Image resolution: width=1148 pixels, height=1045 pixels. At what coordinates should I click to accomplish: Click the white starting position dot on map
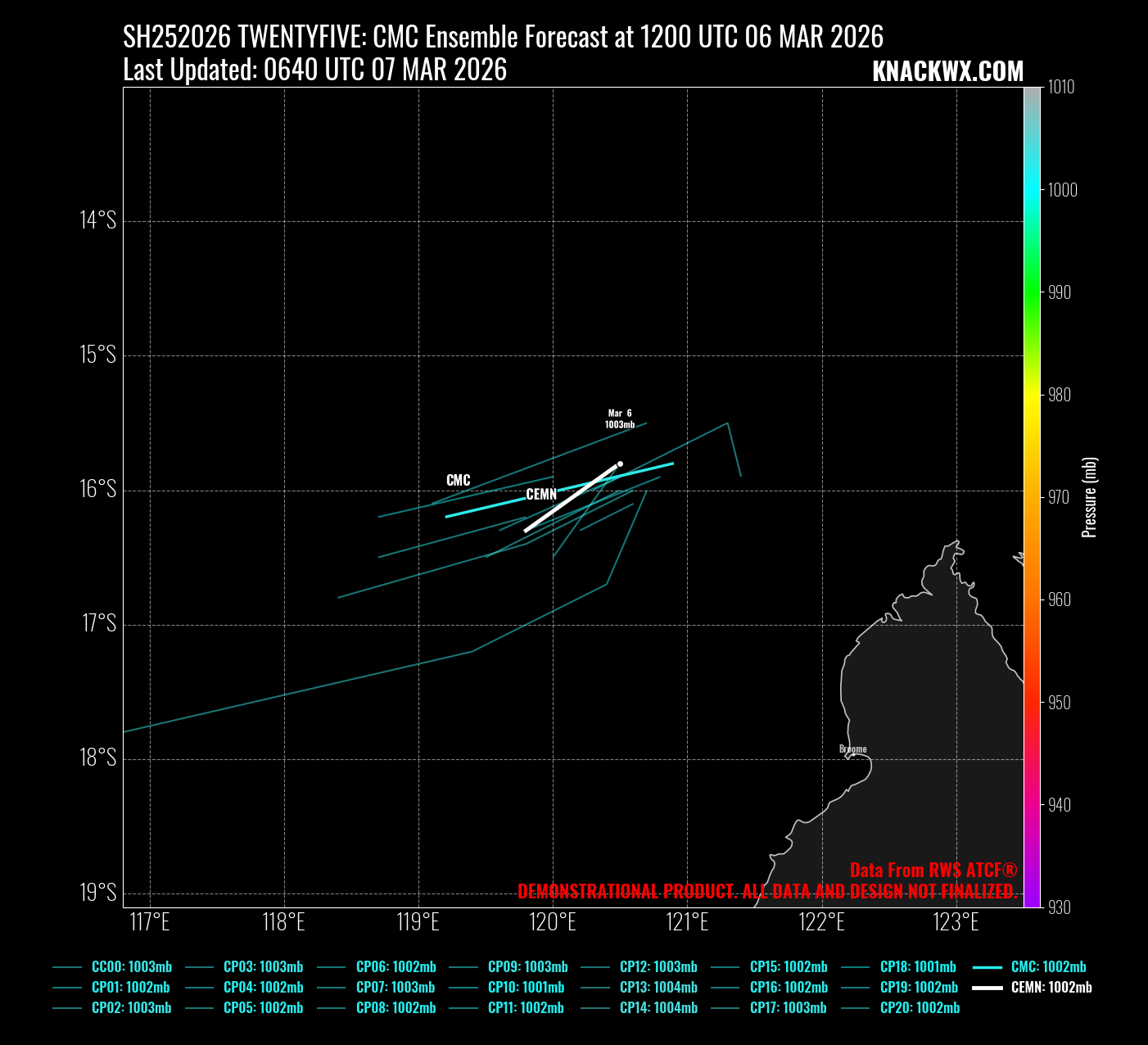pos(620,464)
